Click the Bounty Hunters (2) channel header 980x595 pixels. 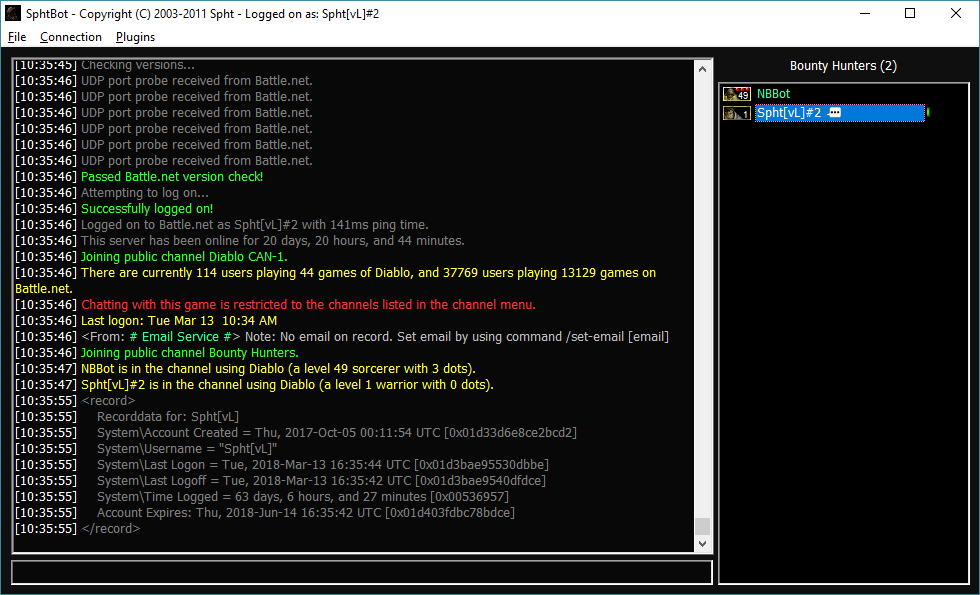pyautogui.click(x=842, y=66)
